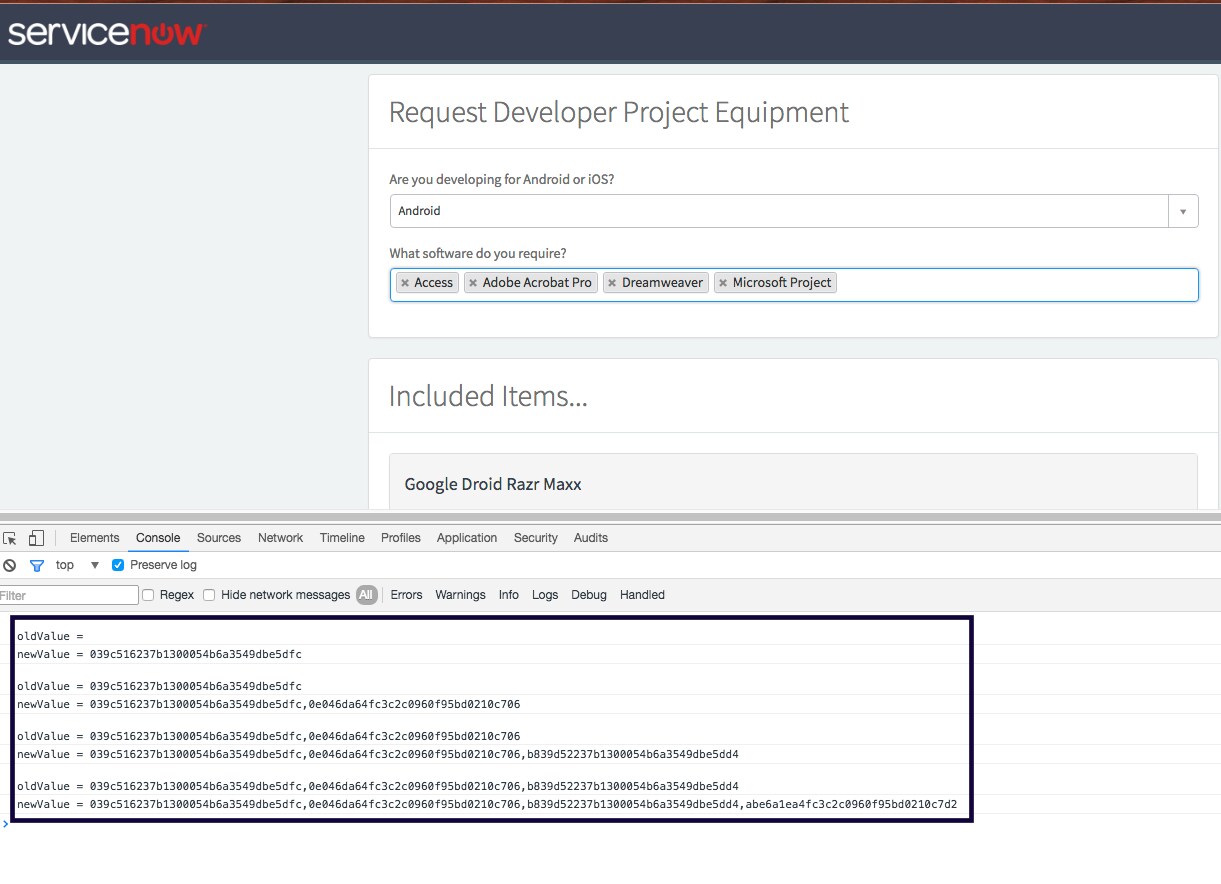Remove the Access software tag
Screen dimensions: 1221x884
click(x=405, y=283)
